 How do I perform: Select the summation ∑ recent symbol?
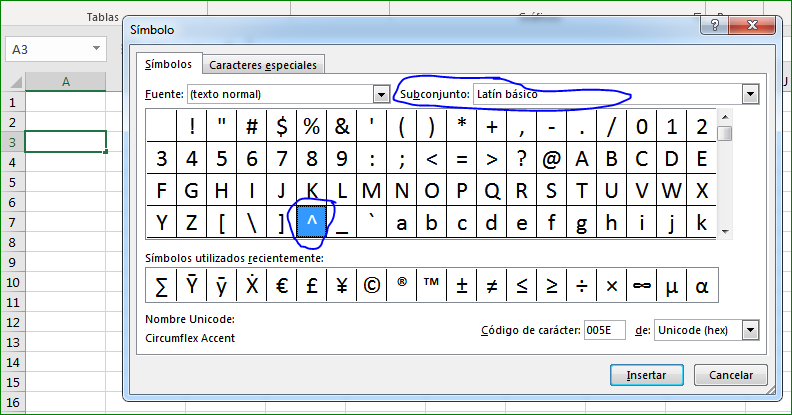[x=161, y=285]
